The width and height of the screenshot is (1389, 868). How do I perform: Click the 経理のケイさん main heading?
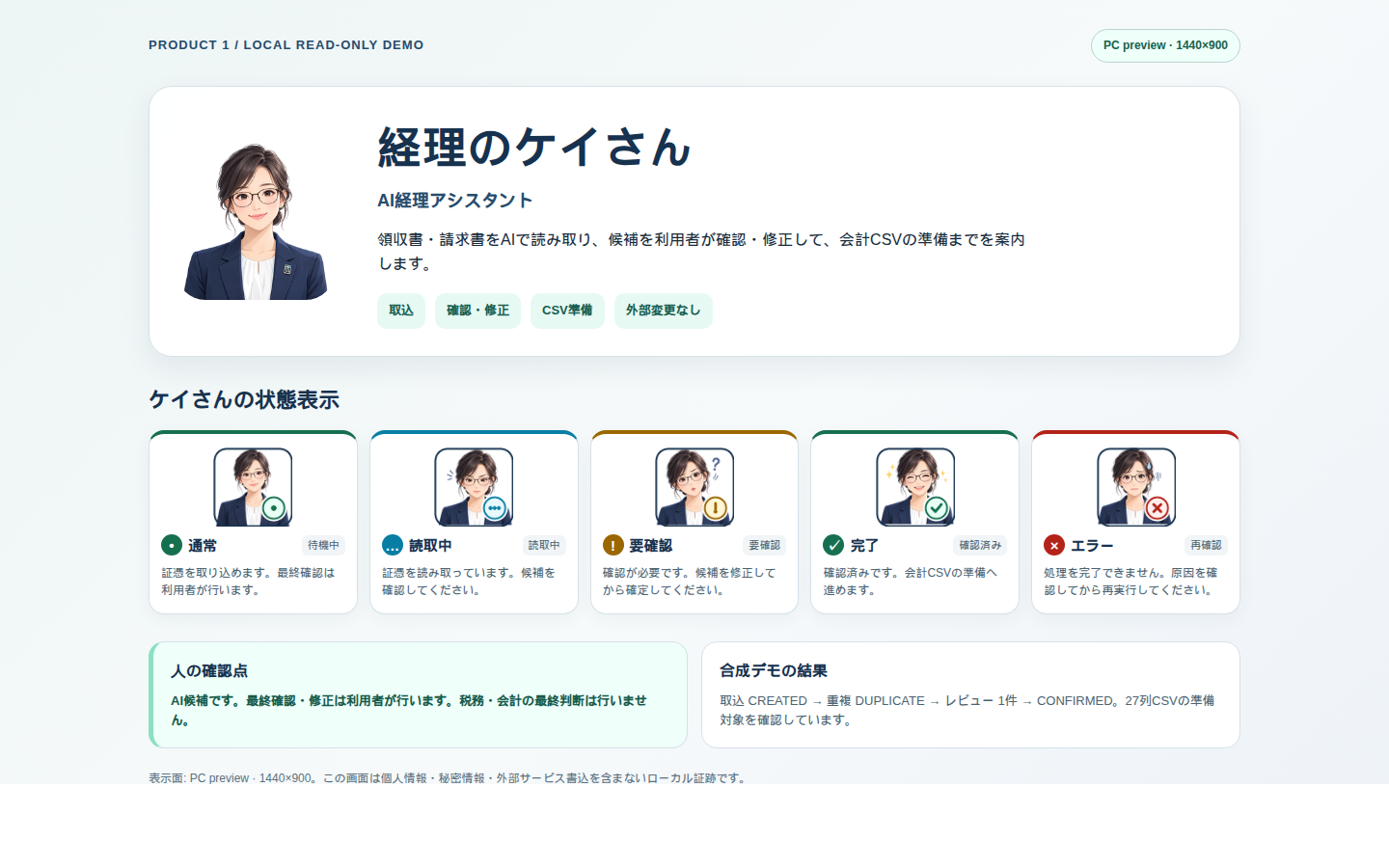(x=534, y=148)
